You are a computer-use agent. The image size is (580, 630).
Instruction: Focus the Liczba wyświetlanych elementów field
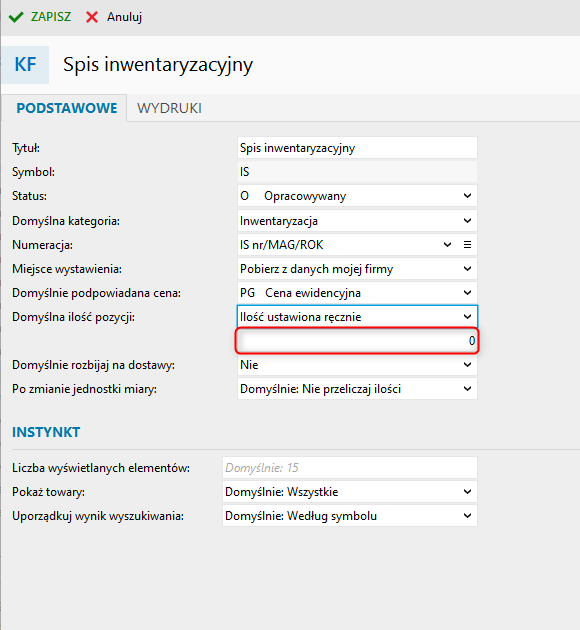350,468
